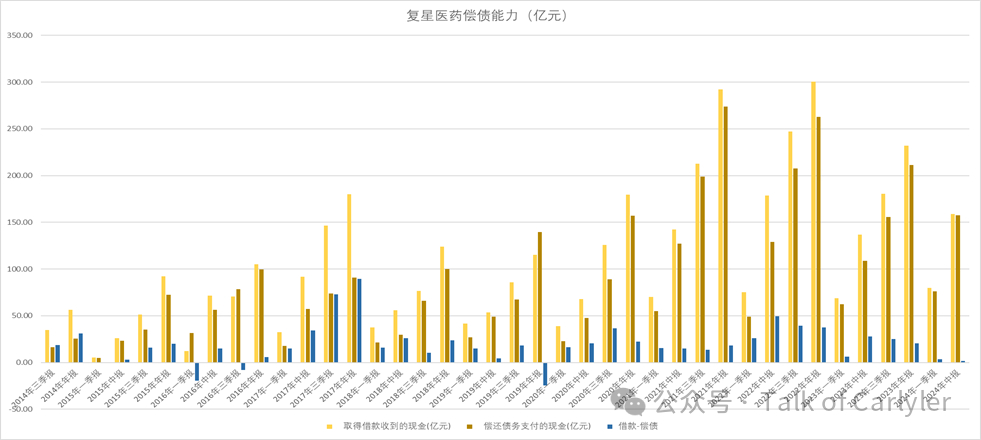Click x-axis label 2019年三季报

[496, 387]
